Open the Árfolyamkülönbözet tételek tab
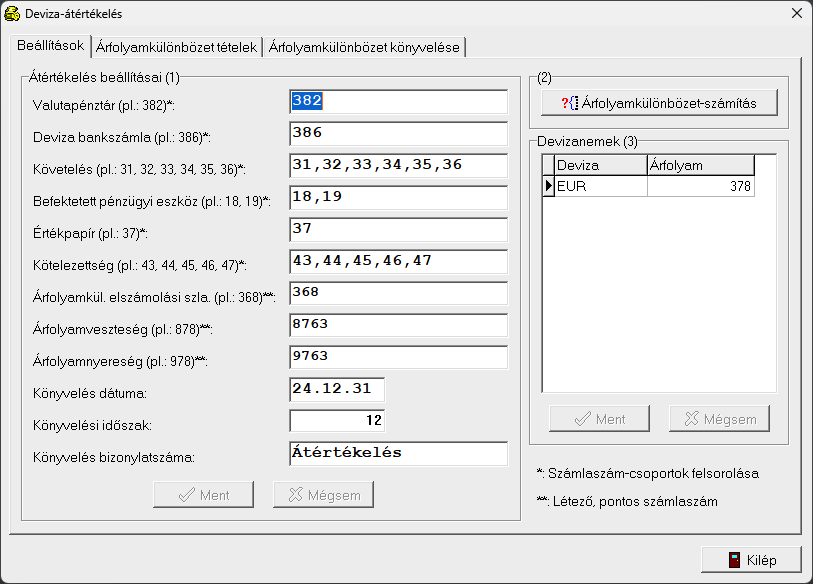 tap(176, 47)
